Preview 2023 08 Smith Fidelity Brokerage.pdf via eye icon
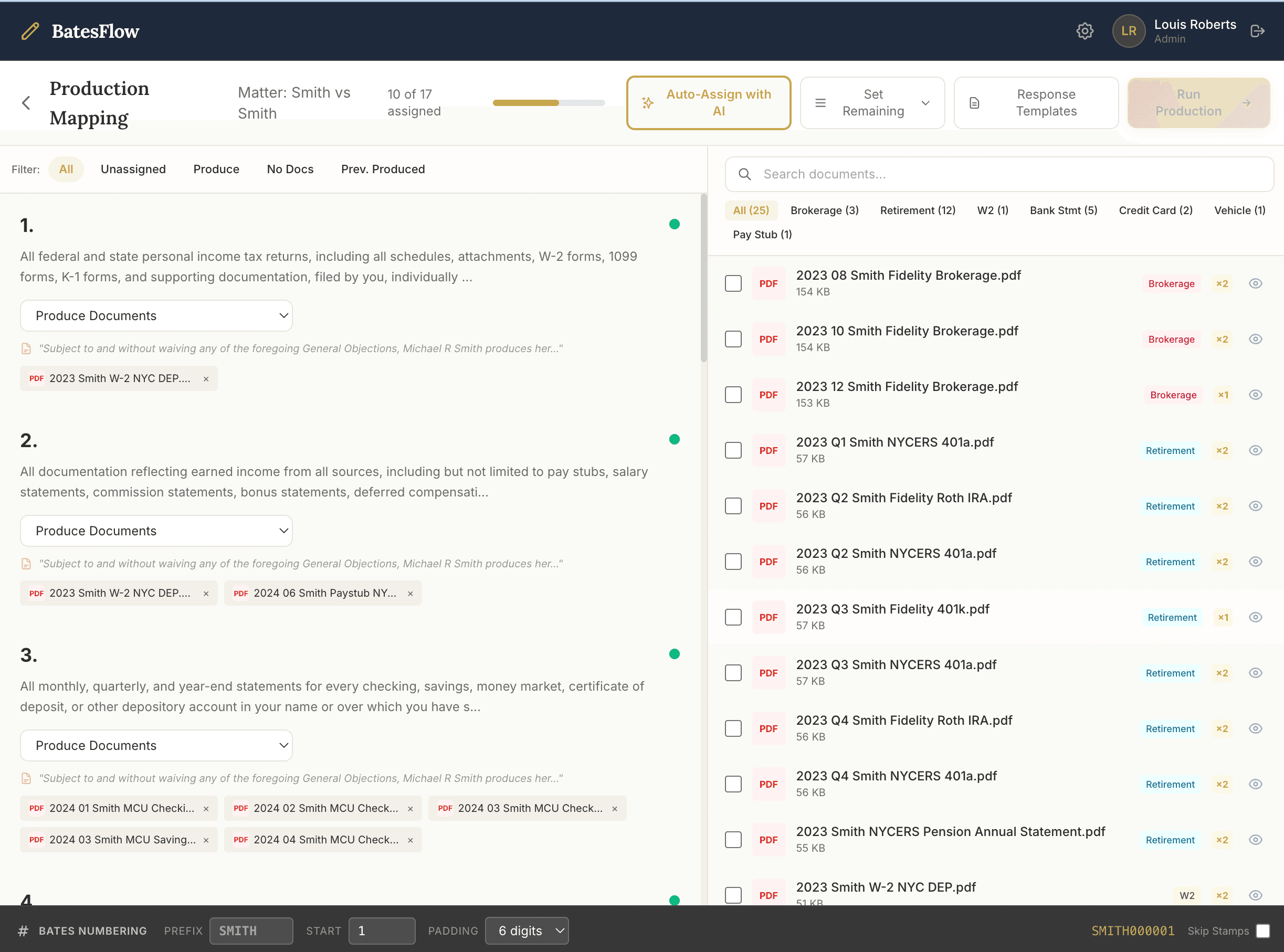1284x952 pixels. (x=1256, y=283)
